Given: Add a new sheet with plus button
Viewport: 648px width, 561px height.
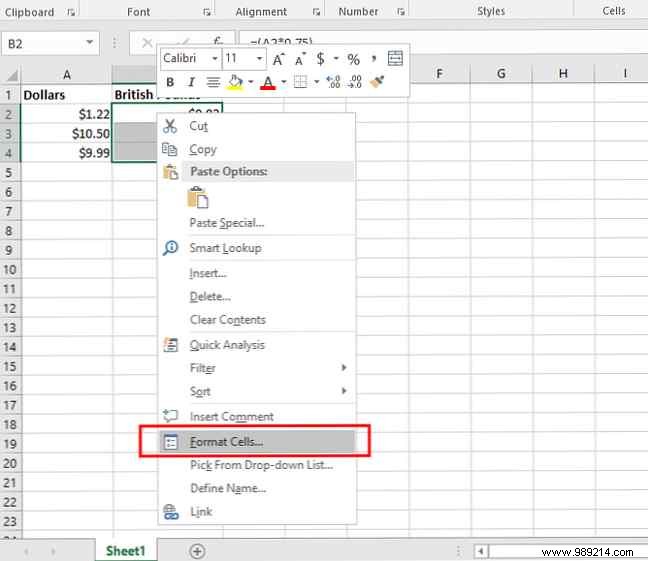Looking at the screenshot, I should pyautogui.click(x=197, y=551).
